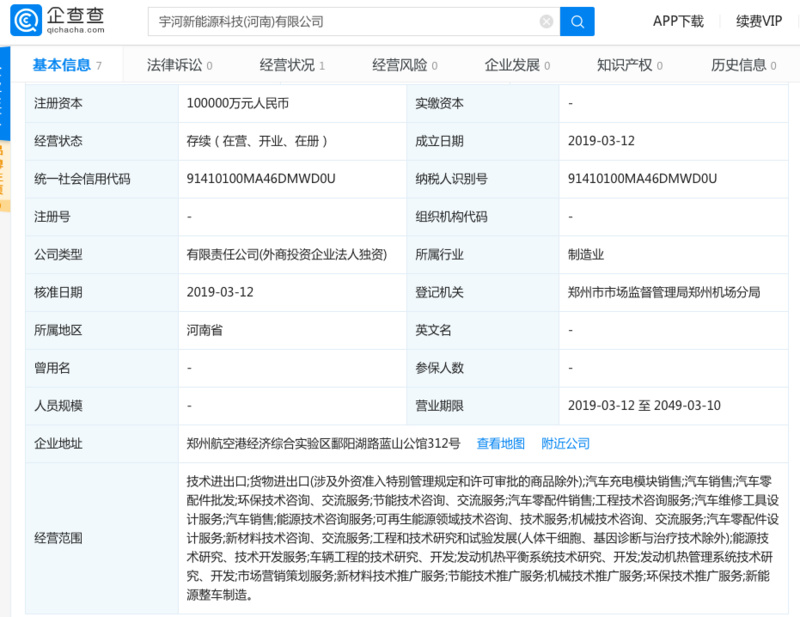Clear the search box with the × icon
Screen dimensions: 800x617
(x=546, y=21)
